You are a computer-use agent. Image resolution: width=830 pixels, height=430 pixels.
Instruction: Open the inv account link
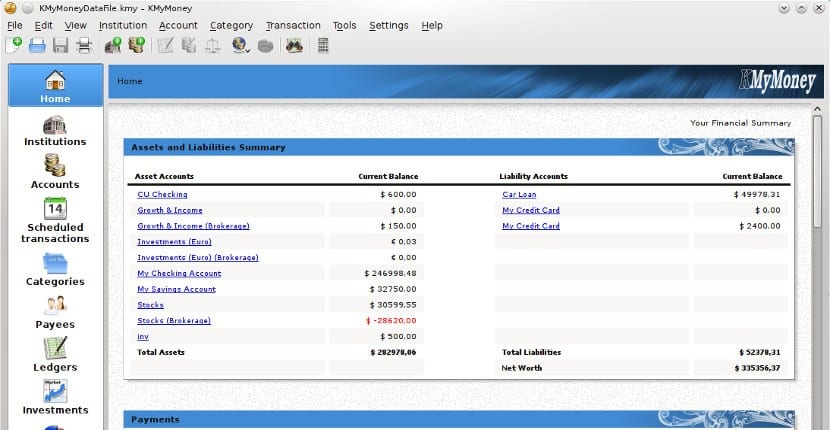tap(143, 337)
